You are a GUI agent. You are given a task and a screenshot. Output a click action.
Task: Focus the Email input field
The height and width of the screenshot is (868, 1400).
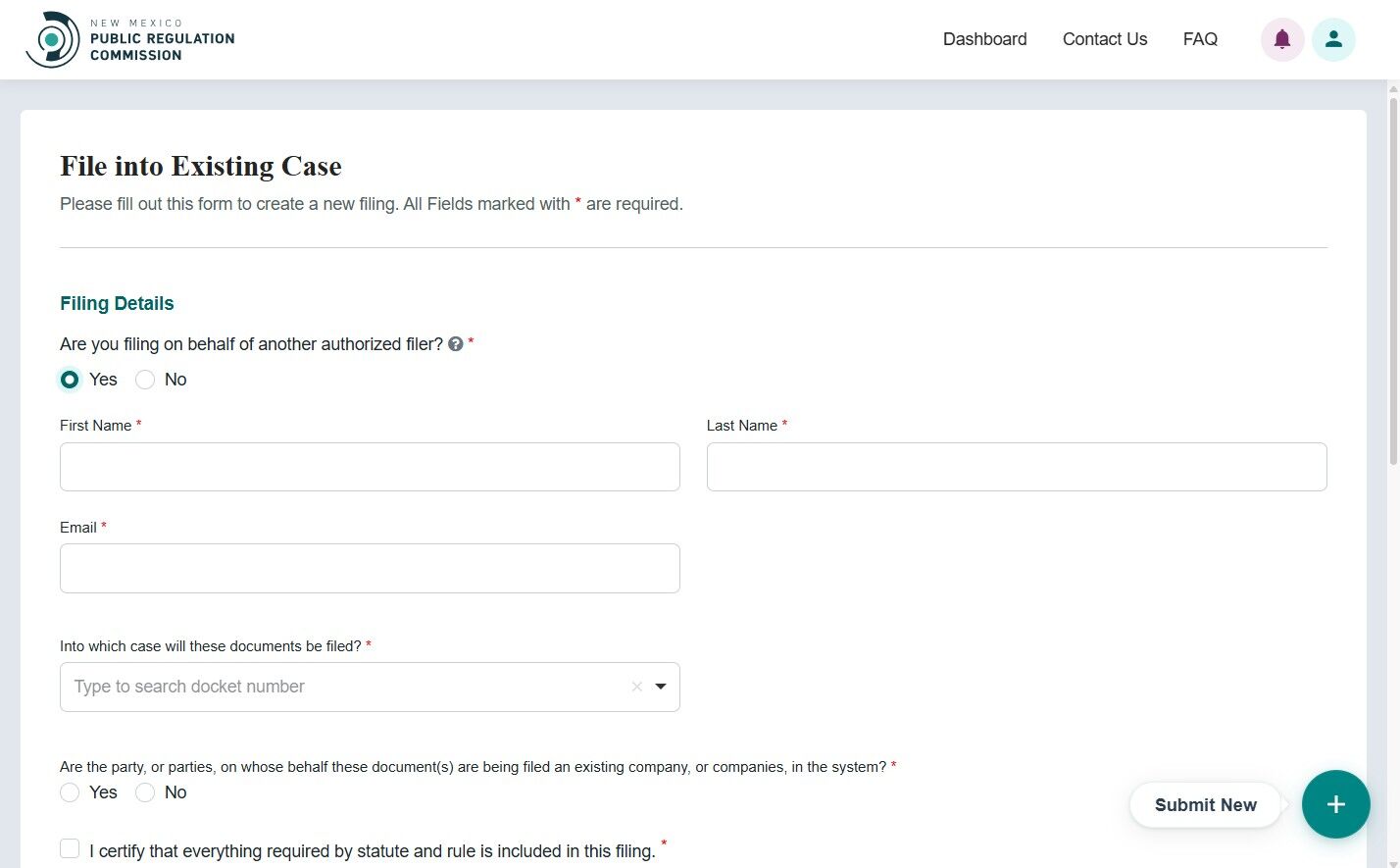pyautogui.click(x=370, y=569)
